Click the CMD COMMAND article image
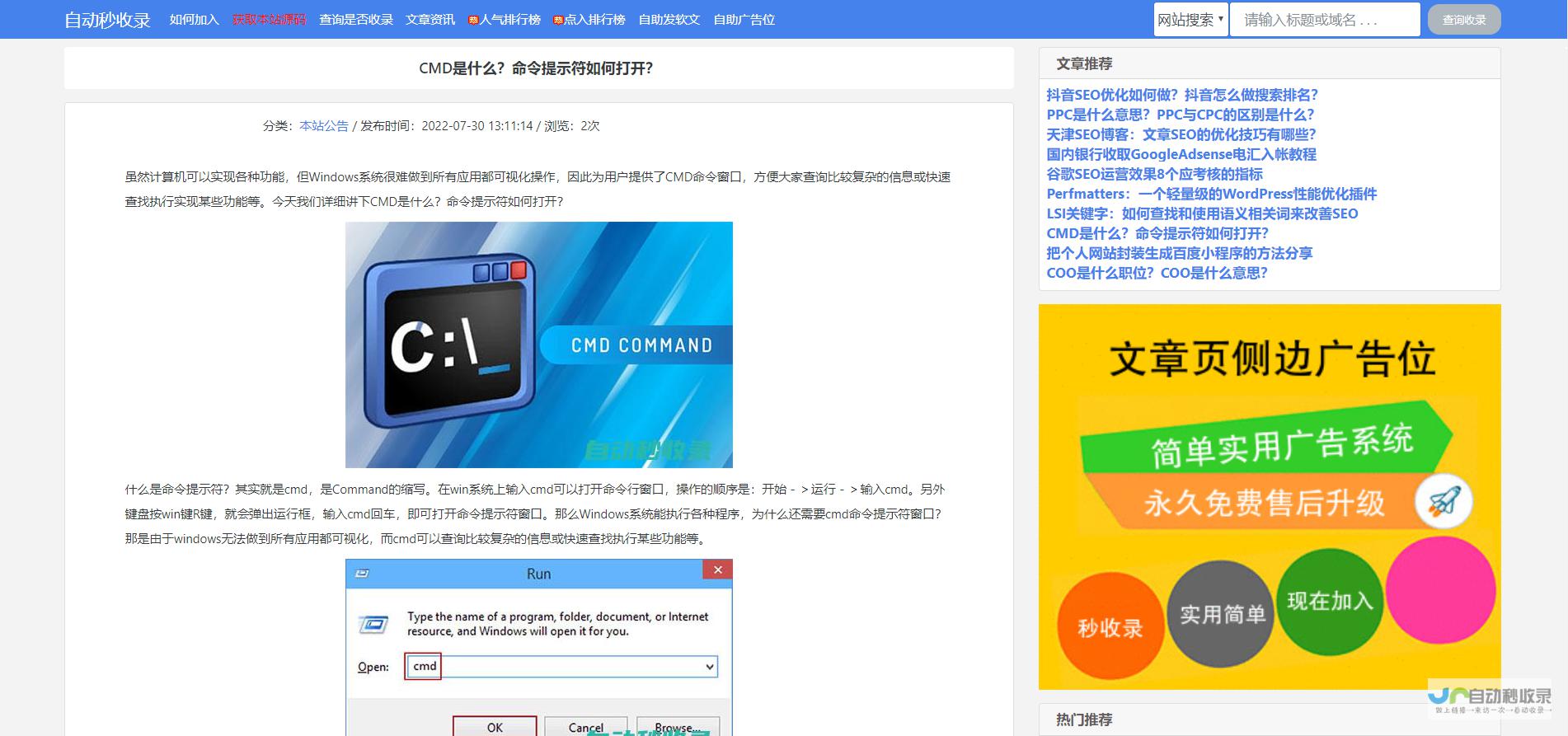Viewport: 1568px width, 736px height. click(x=538, y=345)
